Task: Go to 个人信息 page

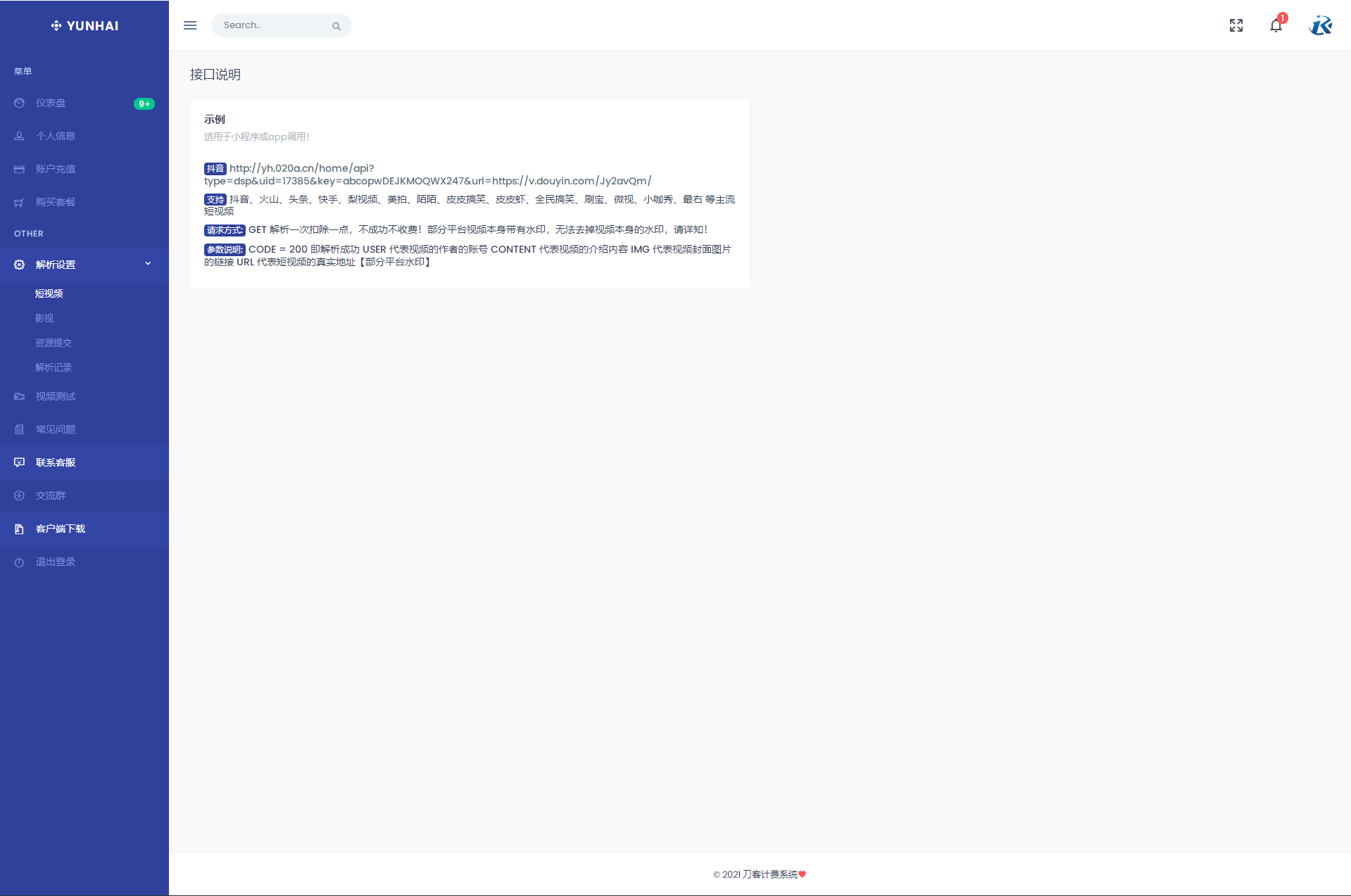Action: pos(55,136)
